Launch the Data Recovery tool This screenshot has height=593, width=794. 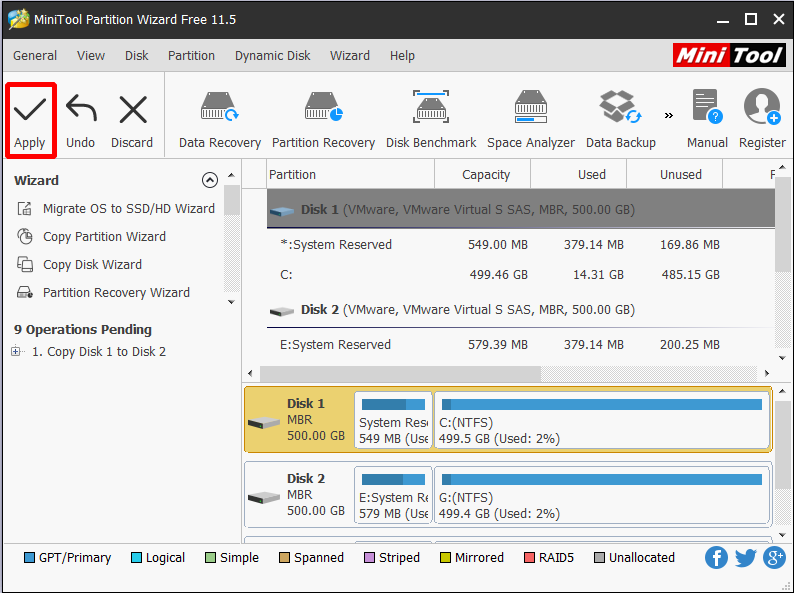[220, 120]
